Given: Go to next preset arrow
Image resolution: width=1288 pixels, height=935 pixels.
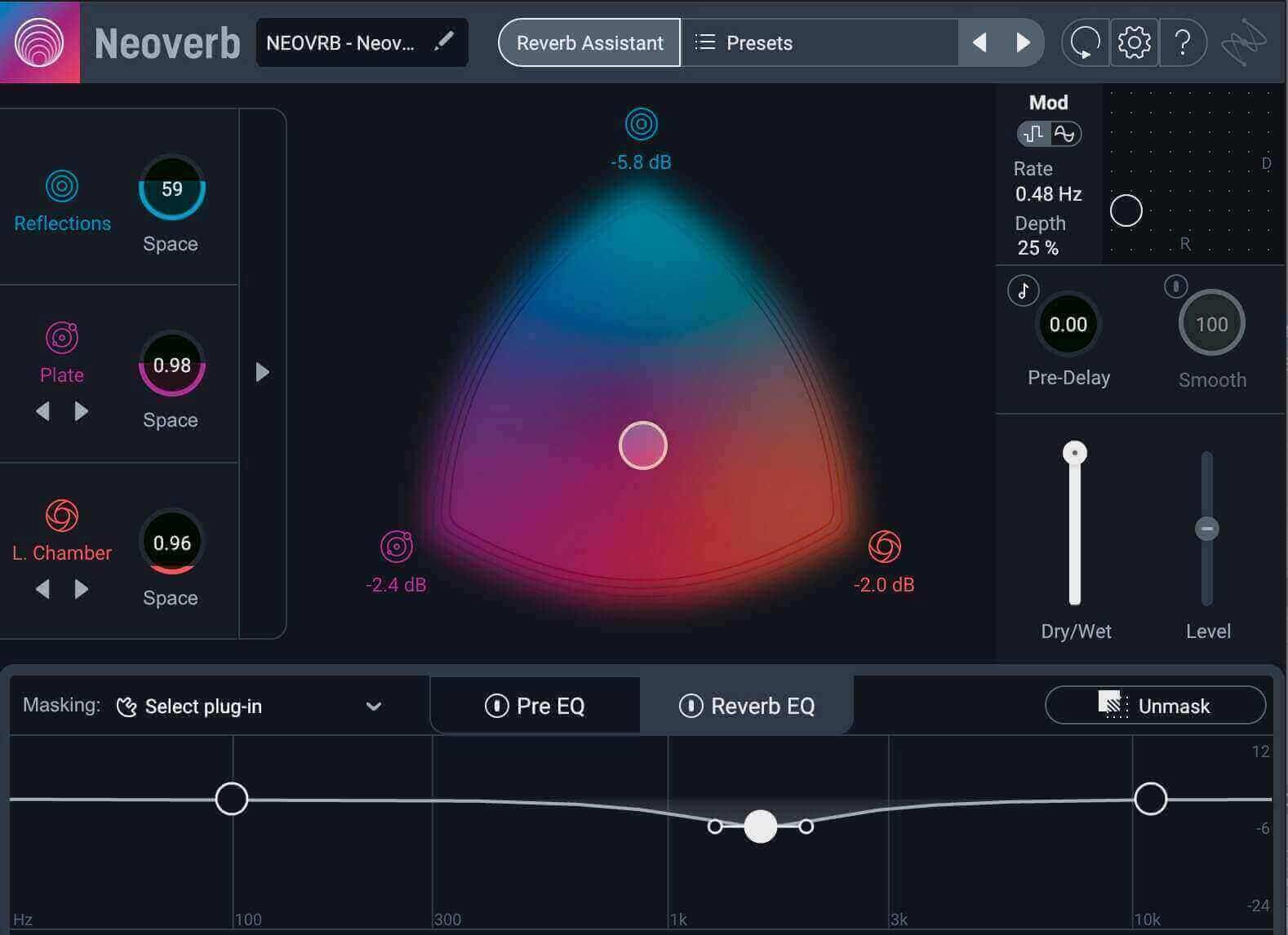Looking at the screenshot, I should [1022, 42].
